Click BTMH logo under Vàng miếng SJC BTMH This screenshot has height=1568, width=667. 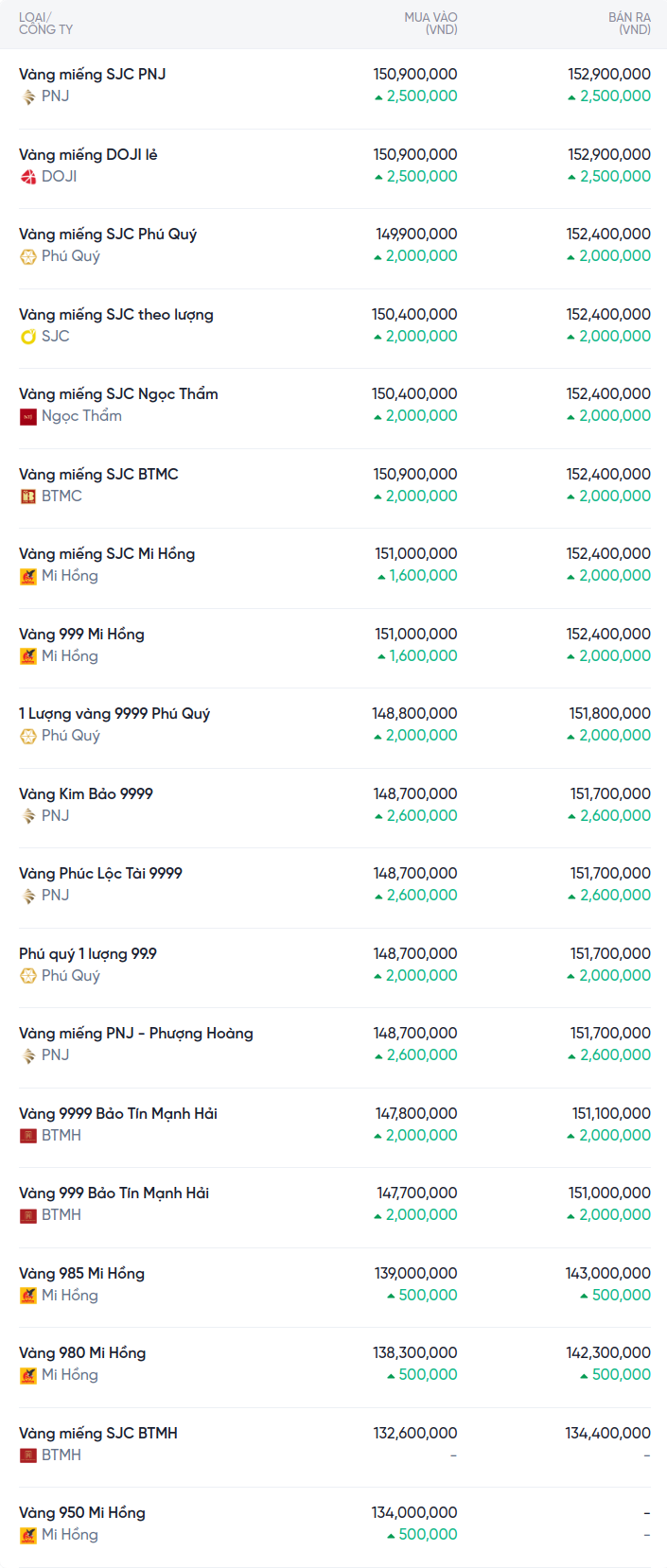coord(28,1455)
